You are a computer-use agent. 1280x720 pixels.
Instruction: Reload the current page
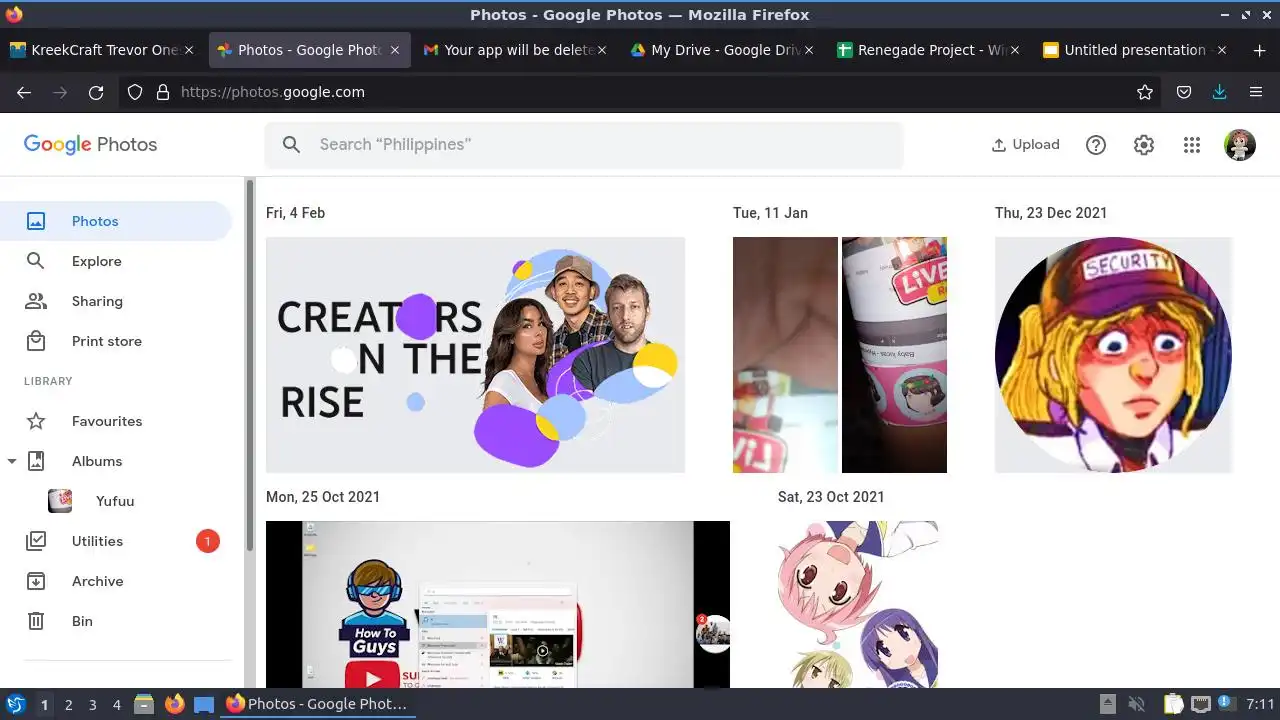pyautogui.click(x=96, y=92)
